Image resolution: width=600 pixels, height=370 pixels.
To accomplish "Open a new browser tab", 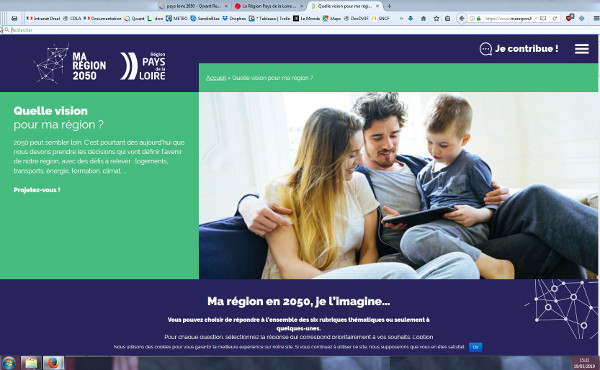I will [389, 6].
